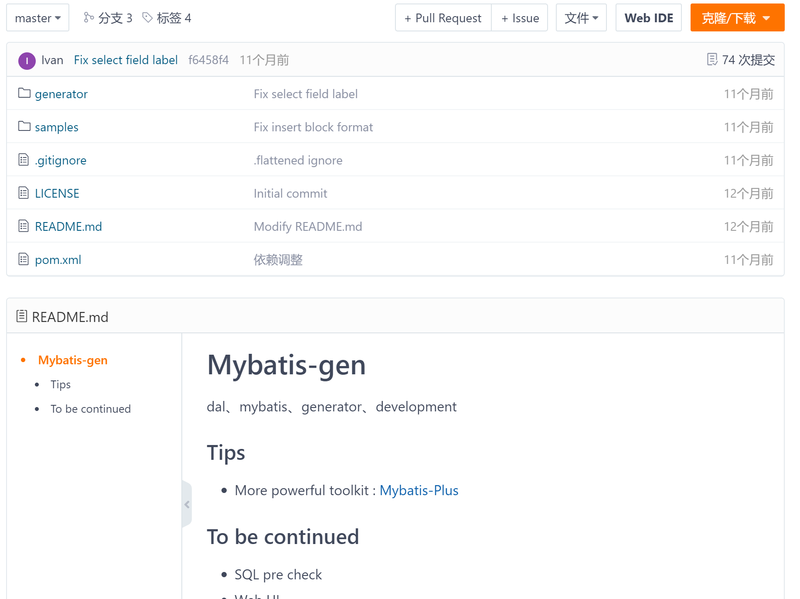
Task: Open commit message .flattened ignore
Action: [298, 160]
